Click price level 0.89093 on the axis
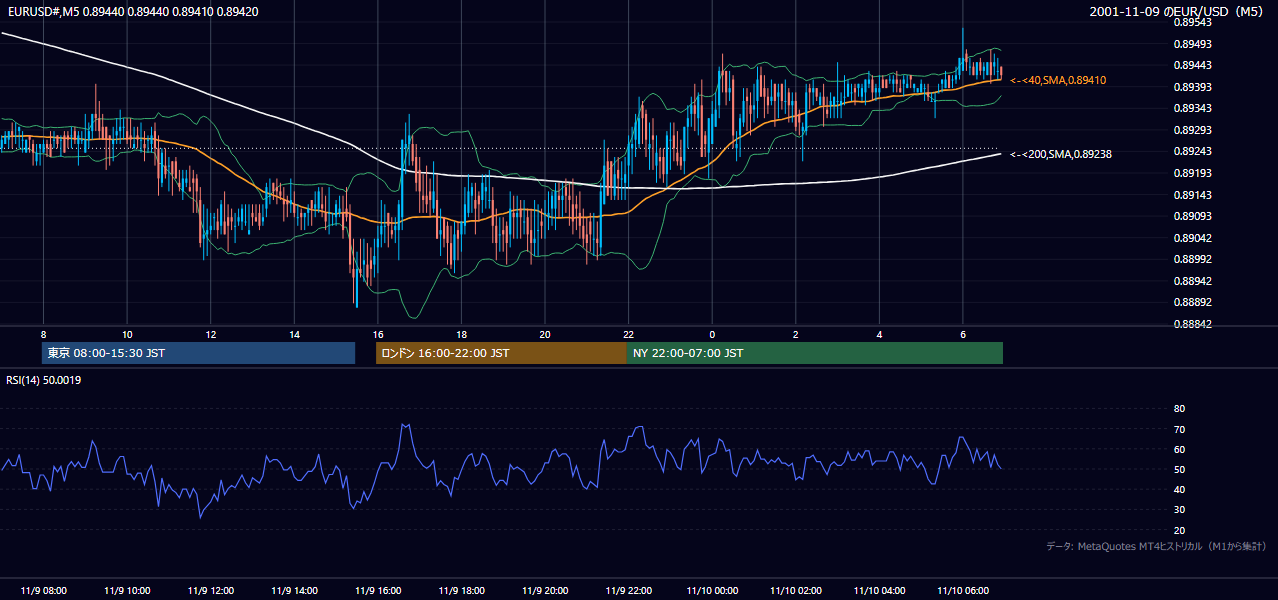 click(1194, 216)
